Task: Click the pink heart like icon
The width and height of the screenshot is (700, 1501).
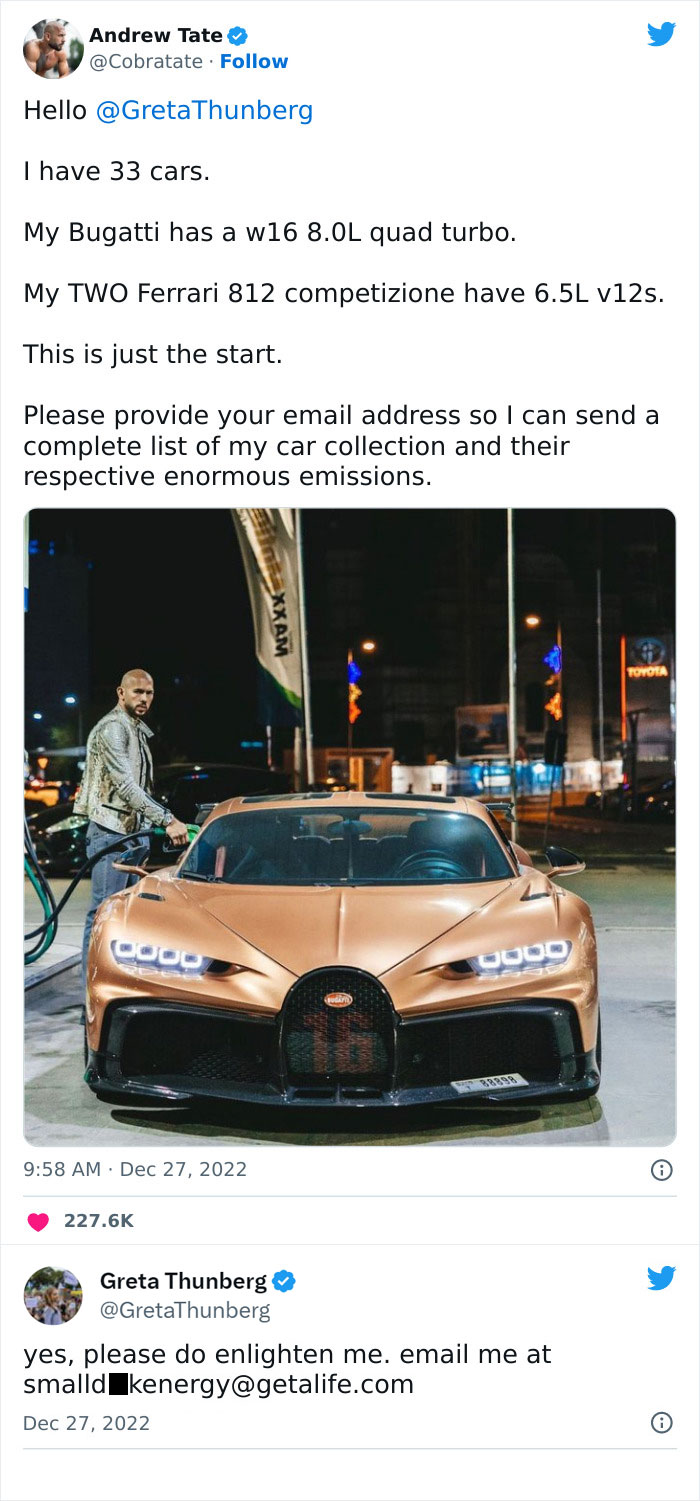Action: pos(38,1221)
